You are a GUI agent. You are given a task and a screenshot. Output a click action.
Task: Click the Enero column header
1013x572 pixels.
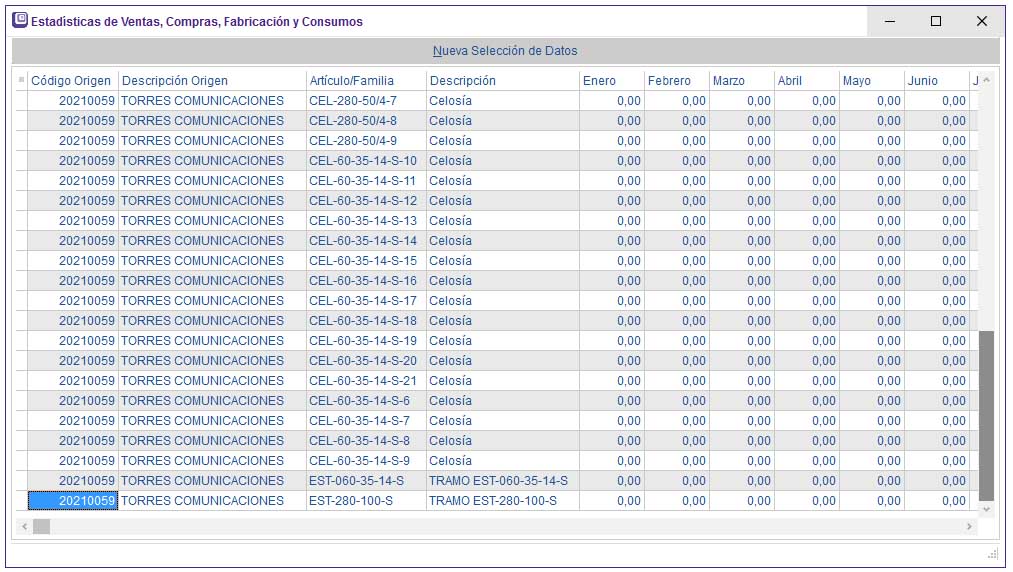click(x=611, y=81)
